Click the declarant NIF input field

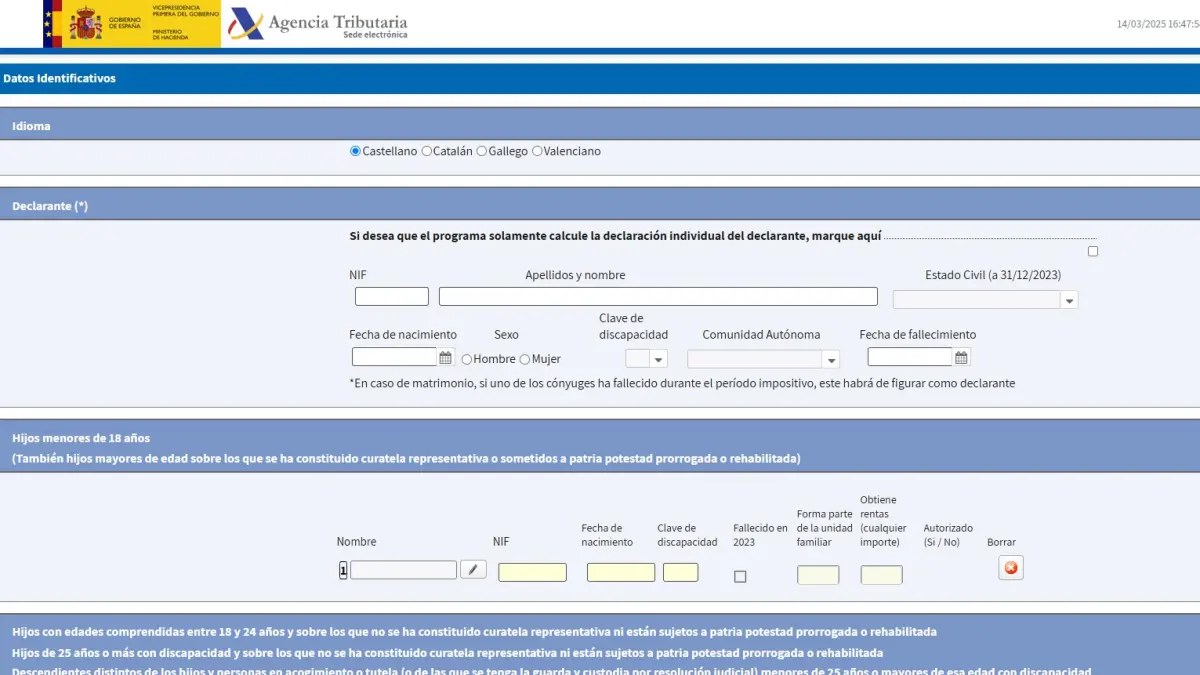(x=392, y=297)
